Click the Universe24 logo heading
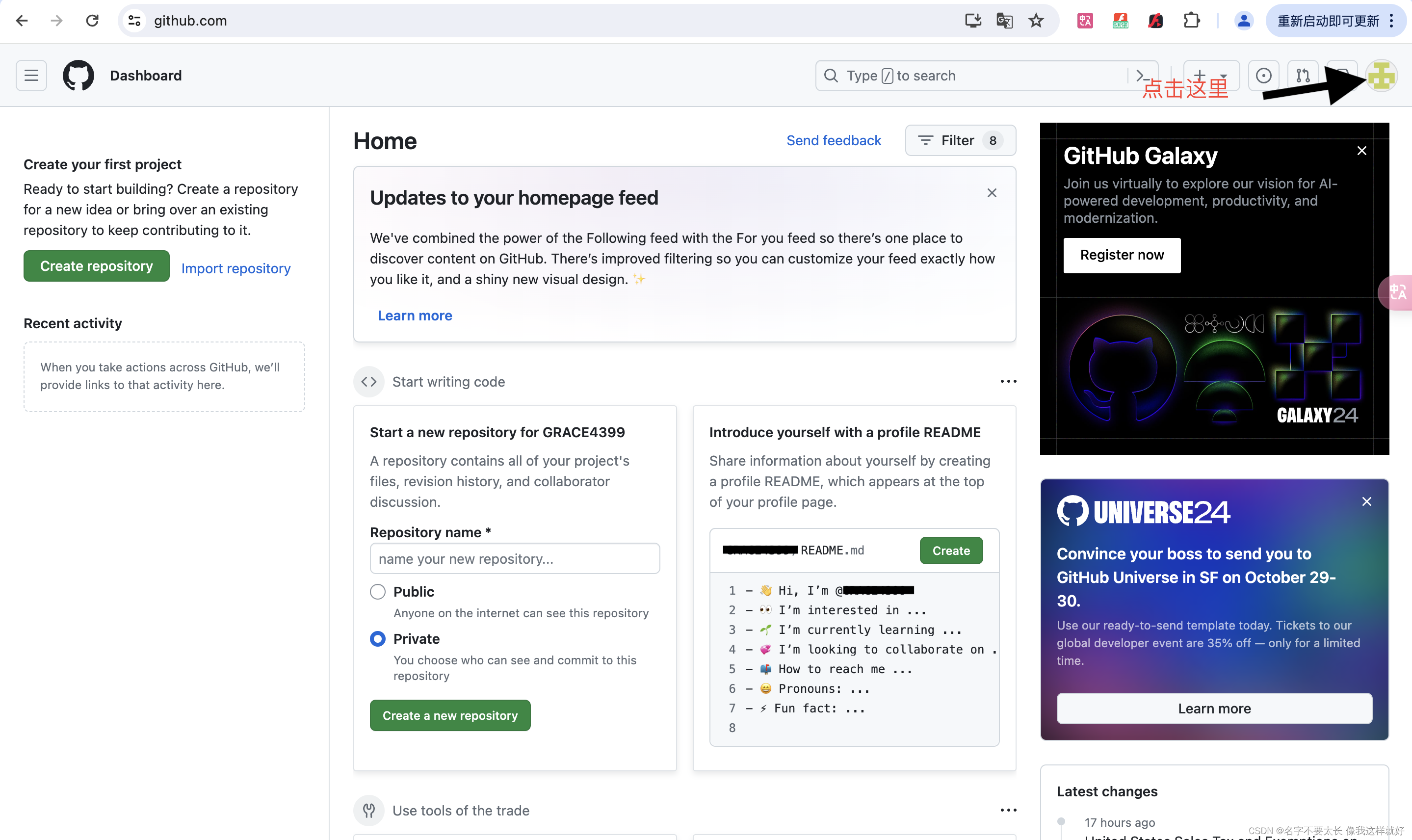Screen dimensions: 1412x840 [x=1143, y=511]
